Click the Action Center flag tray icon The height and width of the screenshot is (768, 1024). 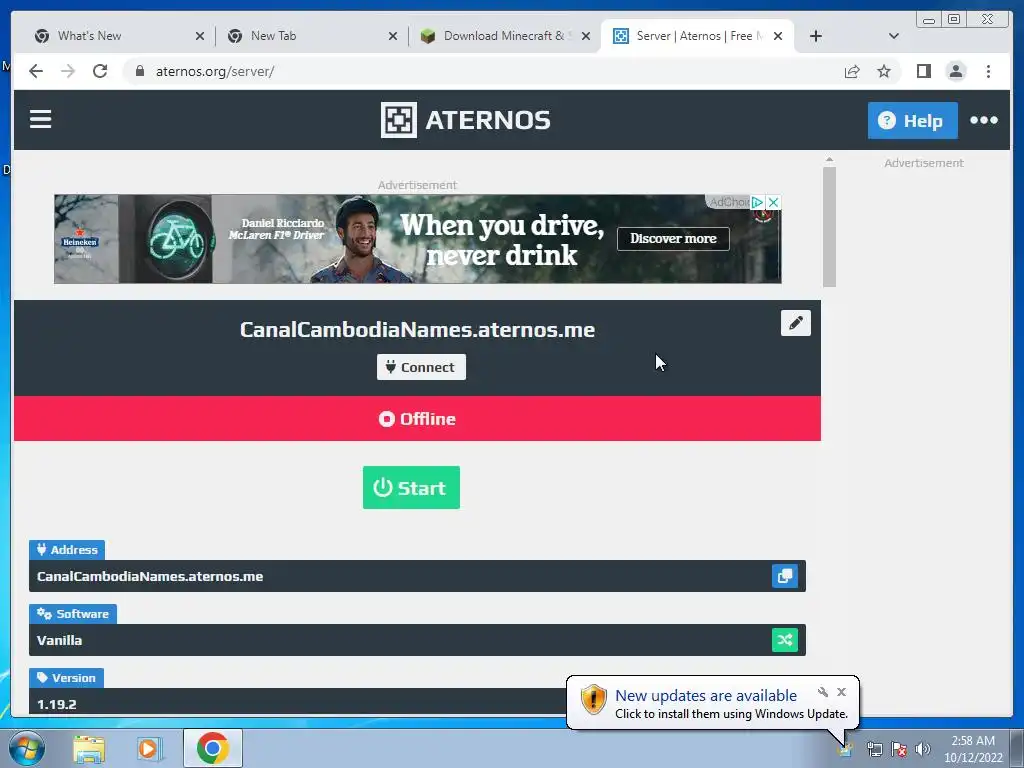[x=899, y=749]
